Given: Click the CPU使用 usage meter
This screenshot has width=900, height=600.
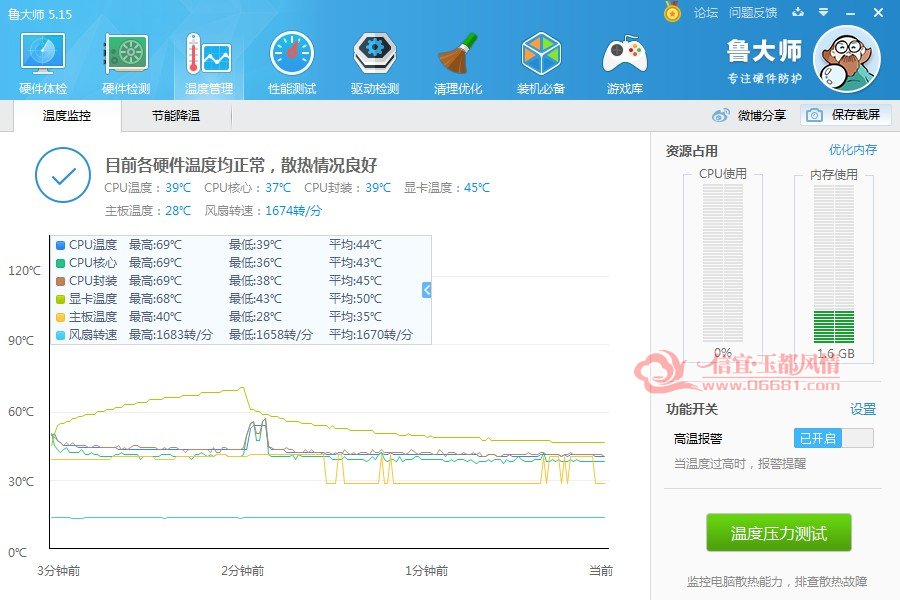Looking at the screenshot, I should tap(723, 264).
